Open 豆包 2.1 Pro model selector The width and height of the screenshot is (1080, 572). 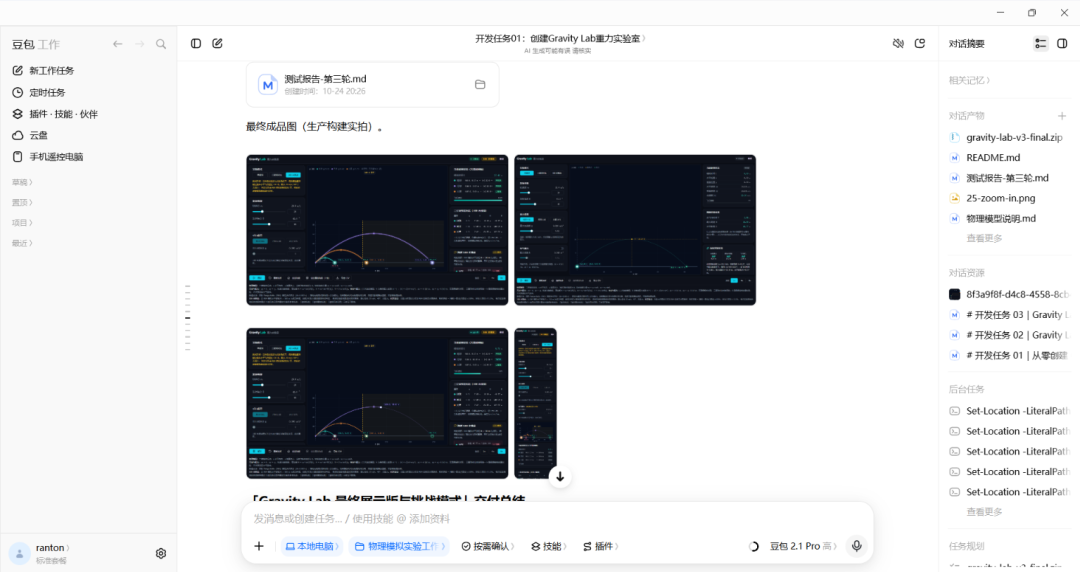803,546
